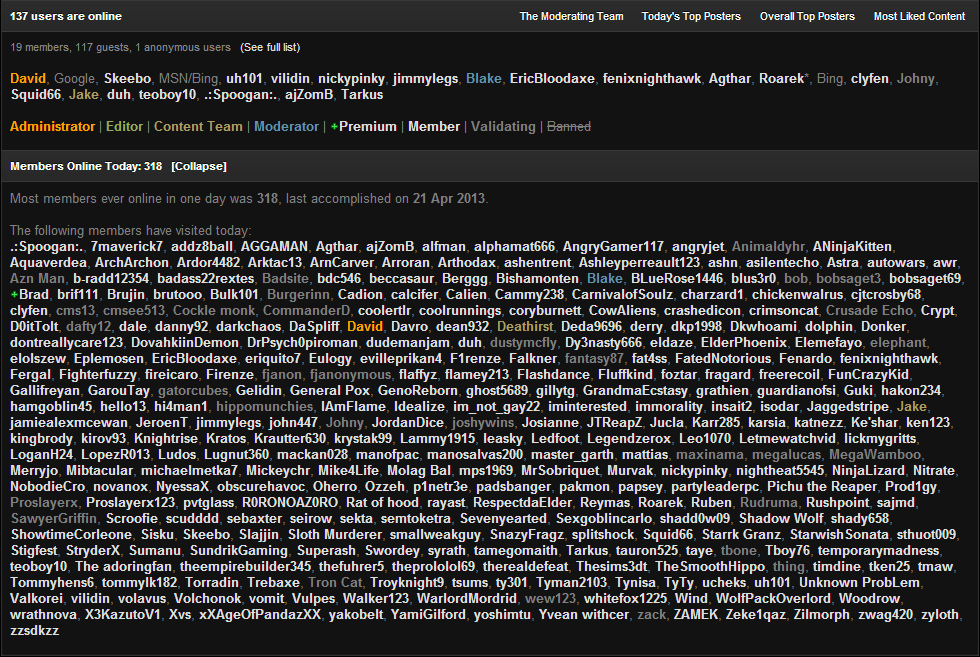Open EricBloodaxe's profile in online users
This screenshot has height=657, width=980.
555,78
